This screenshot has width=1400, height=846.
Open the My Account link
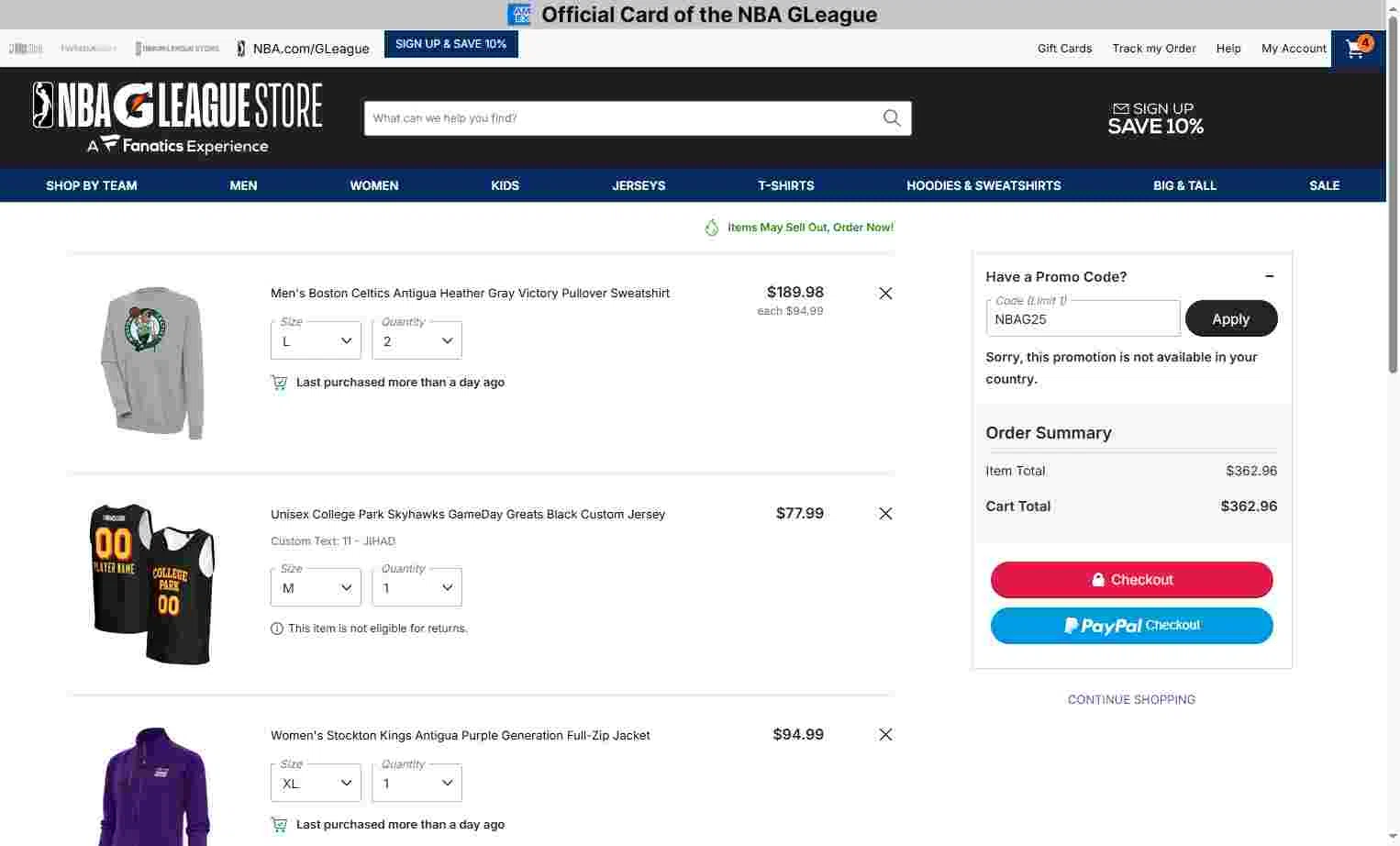coord(1294,49)
